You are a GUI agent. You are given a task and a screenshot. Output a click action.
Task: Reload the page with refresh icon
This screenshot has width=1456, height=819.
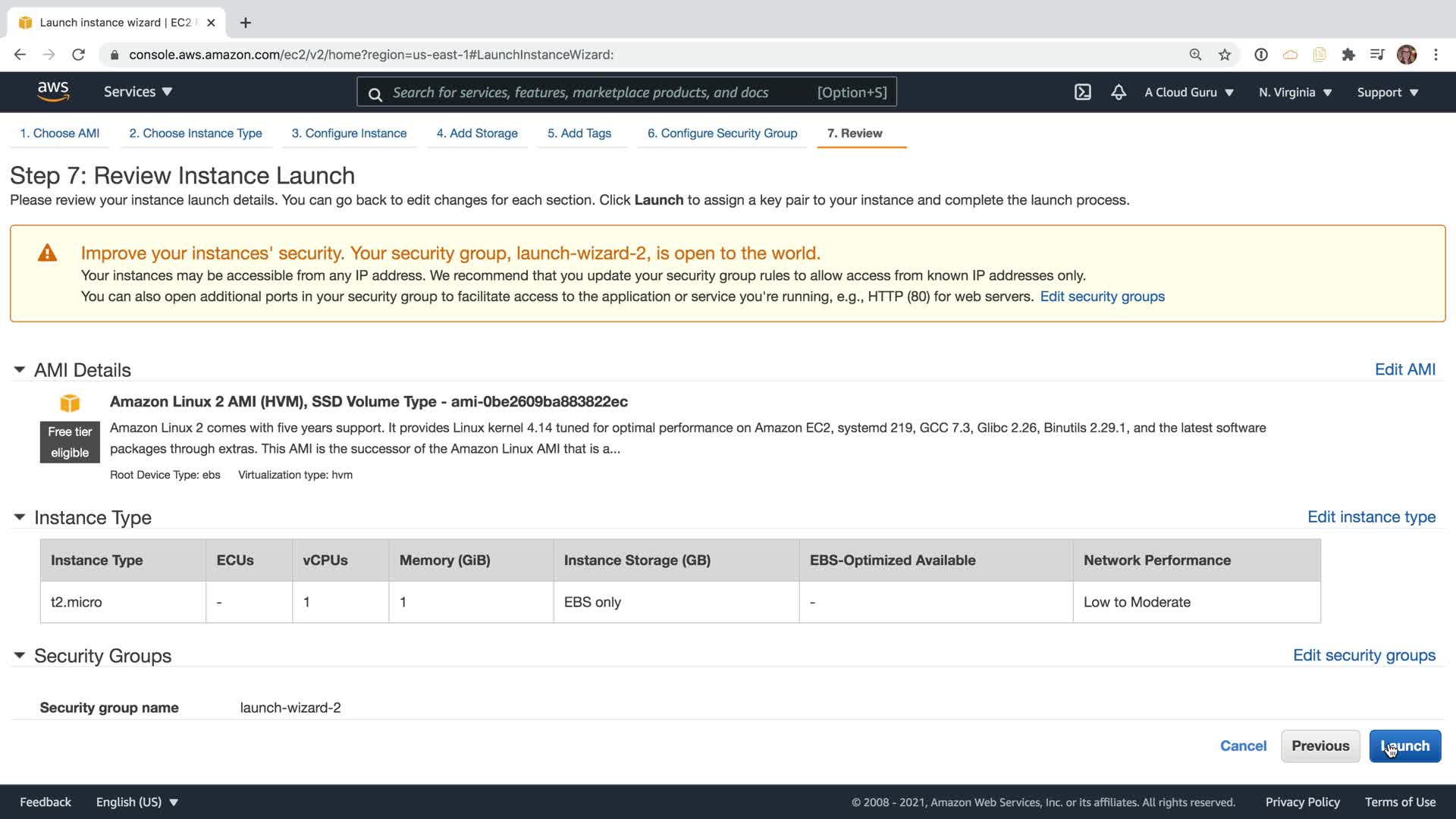click(x=78, y=55)
